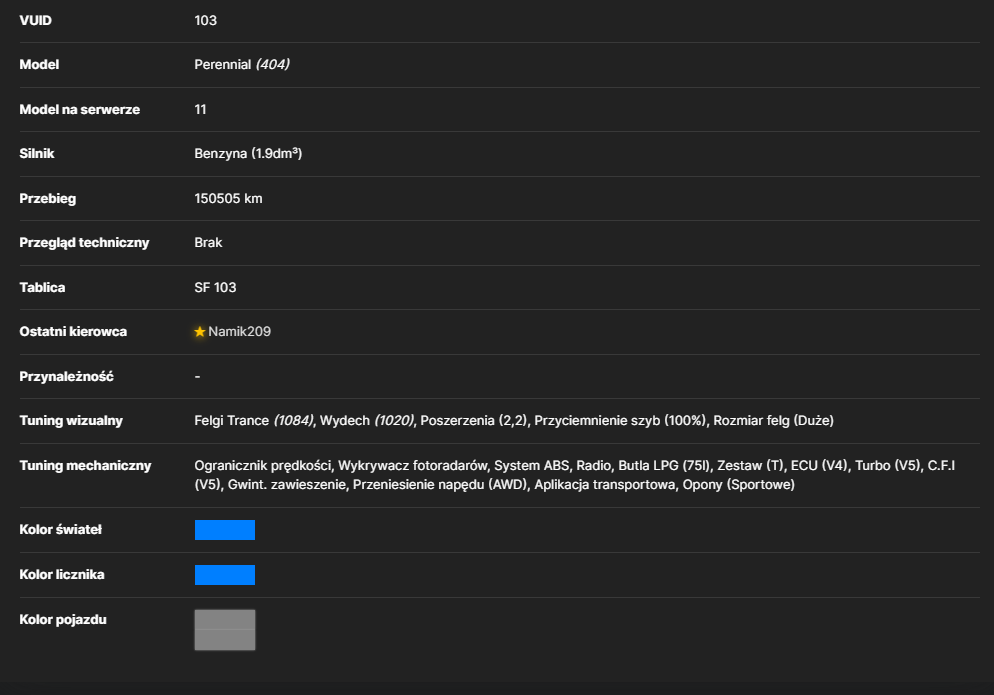Click the mileage value 150505 km
This screenshot has width=994, height=695.
[x=228, y=198]
